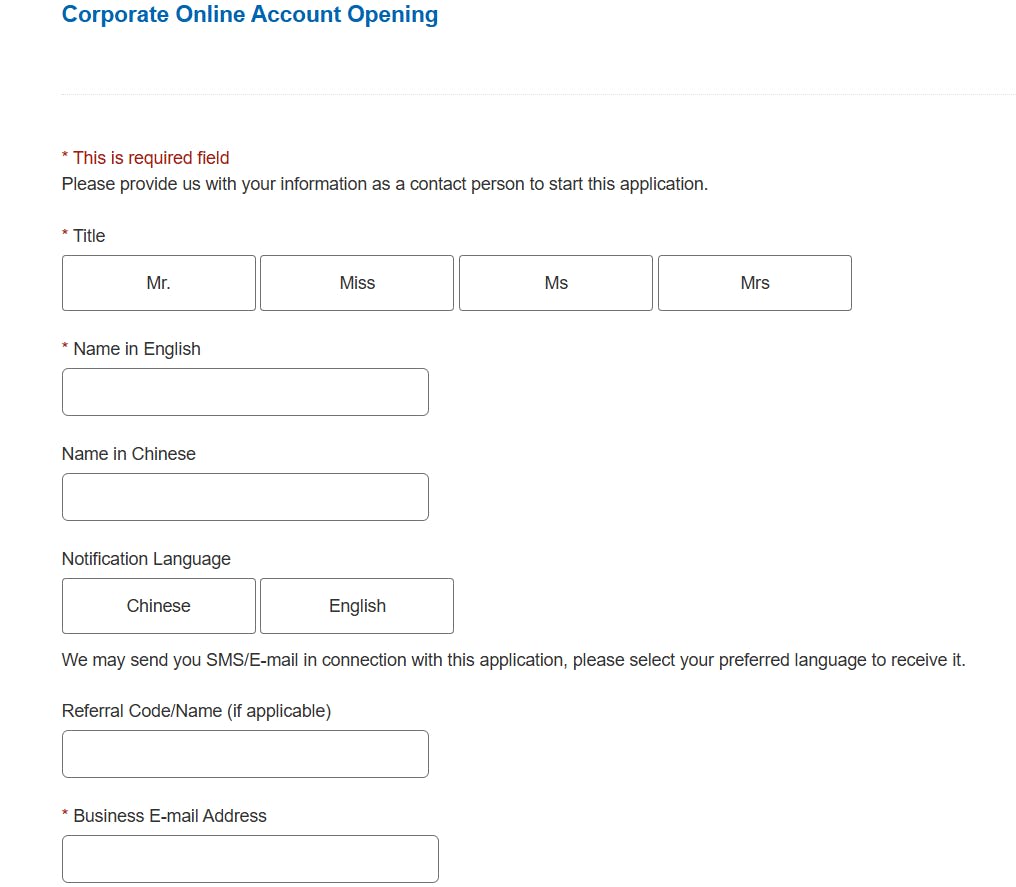The height and width of the screenshot is (887, 1016).
Task: Click the contact person instruction text
Action: 385,184
